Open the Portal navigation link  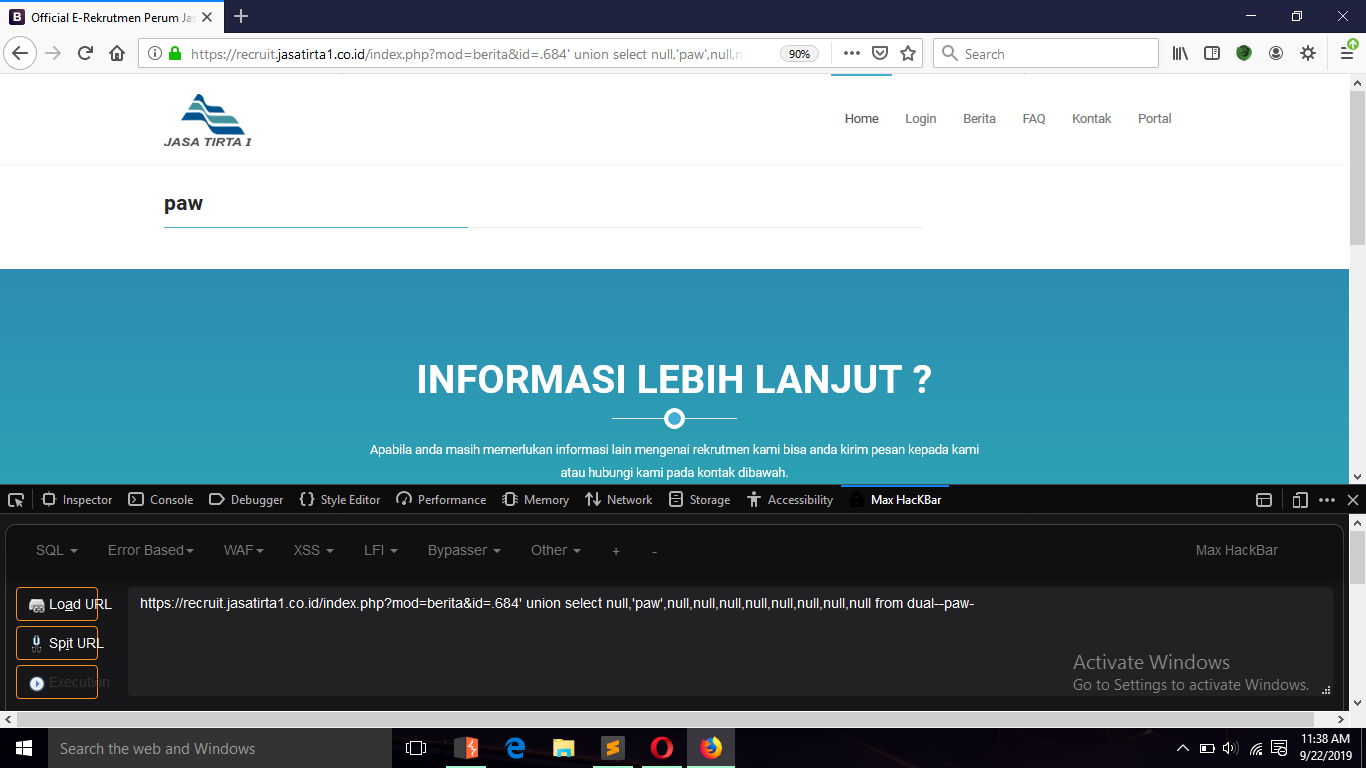pos(1154,119)
